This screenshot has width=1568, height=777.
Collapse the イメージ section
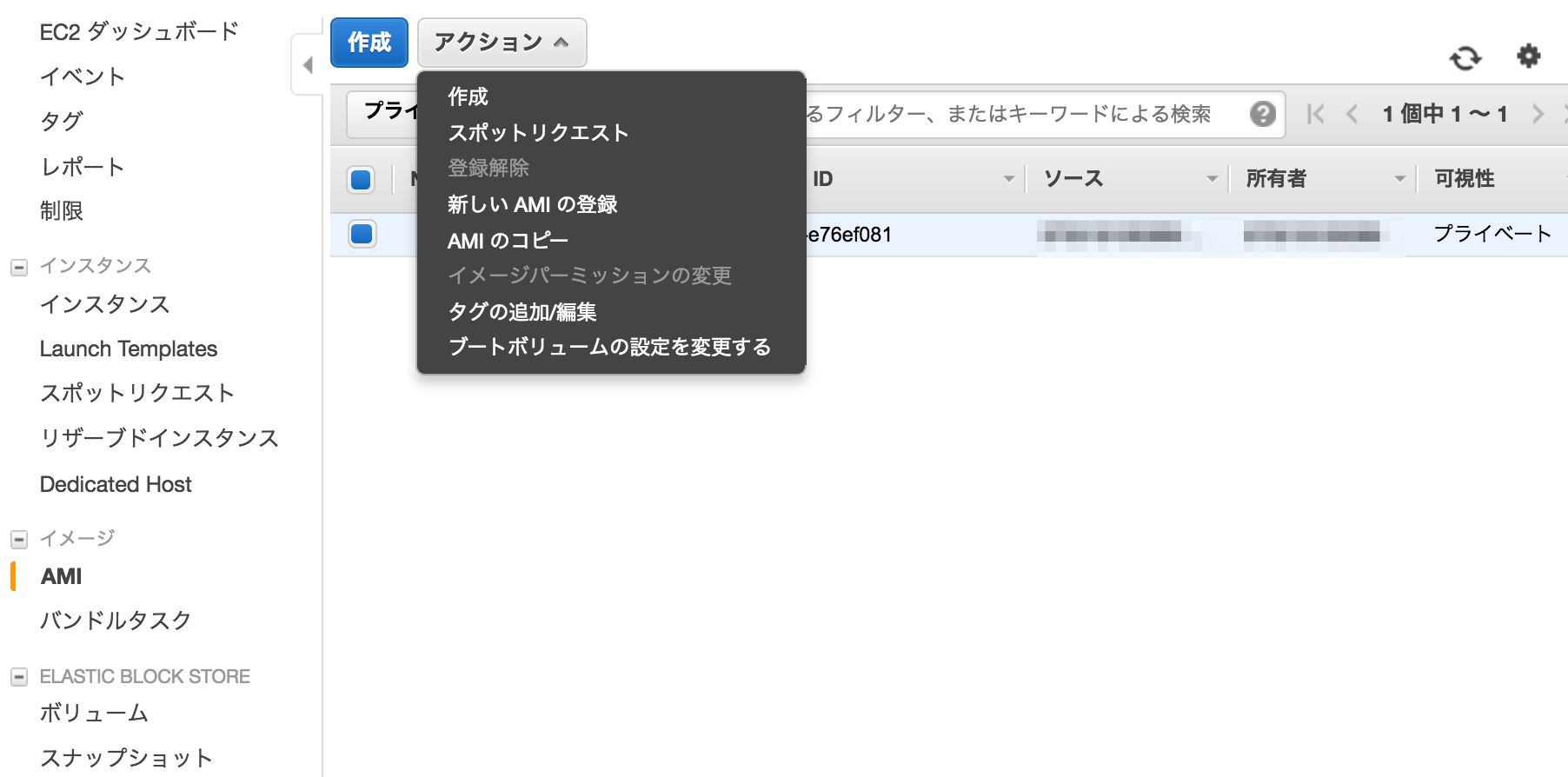click(19, 539)
